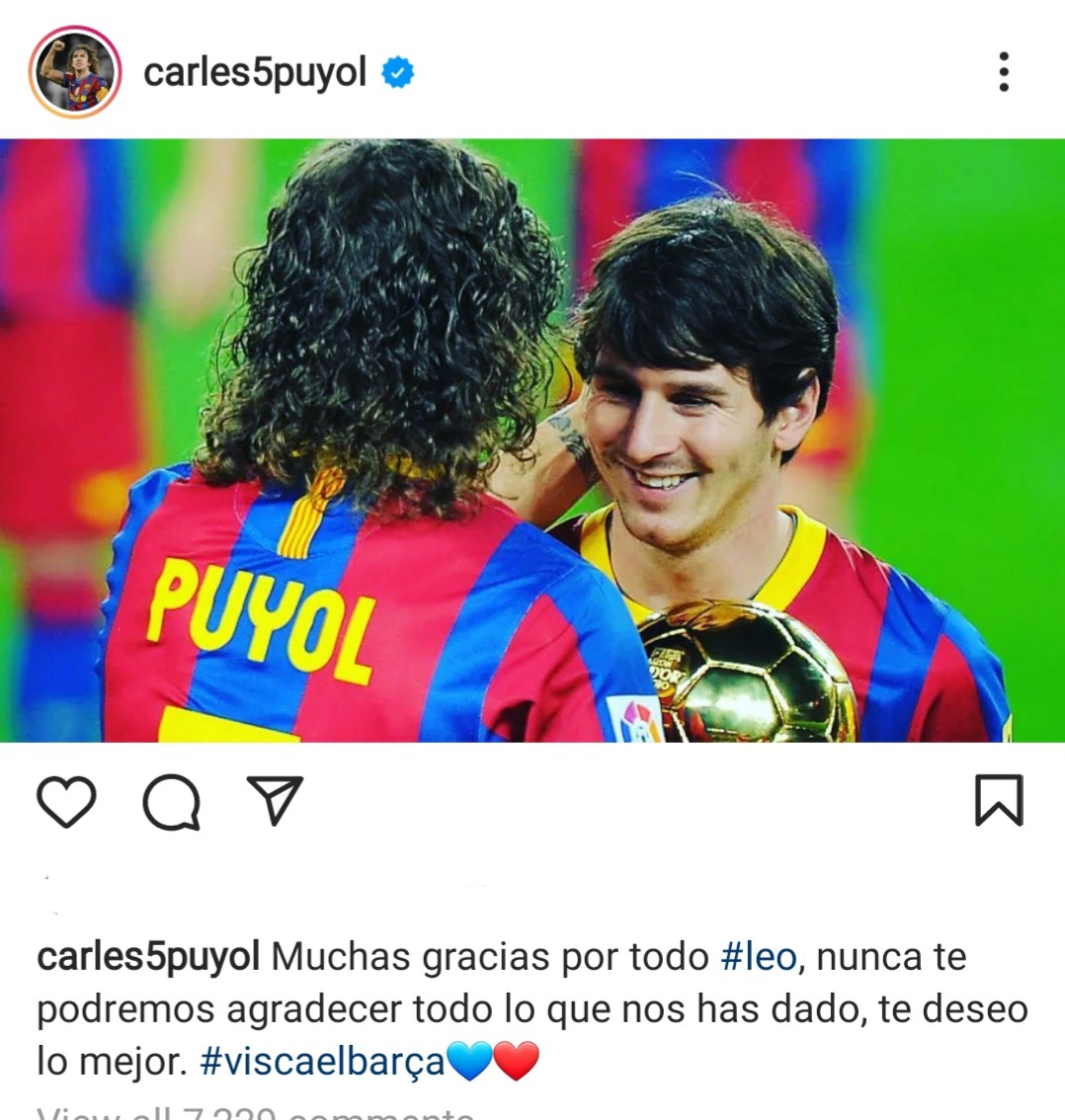Viewport: 1065px width, 1120px height.
Task: View all comments link below the caption
Action: click(255, 1114)
